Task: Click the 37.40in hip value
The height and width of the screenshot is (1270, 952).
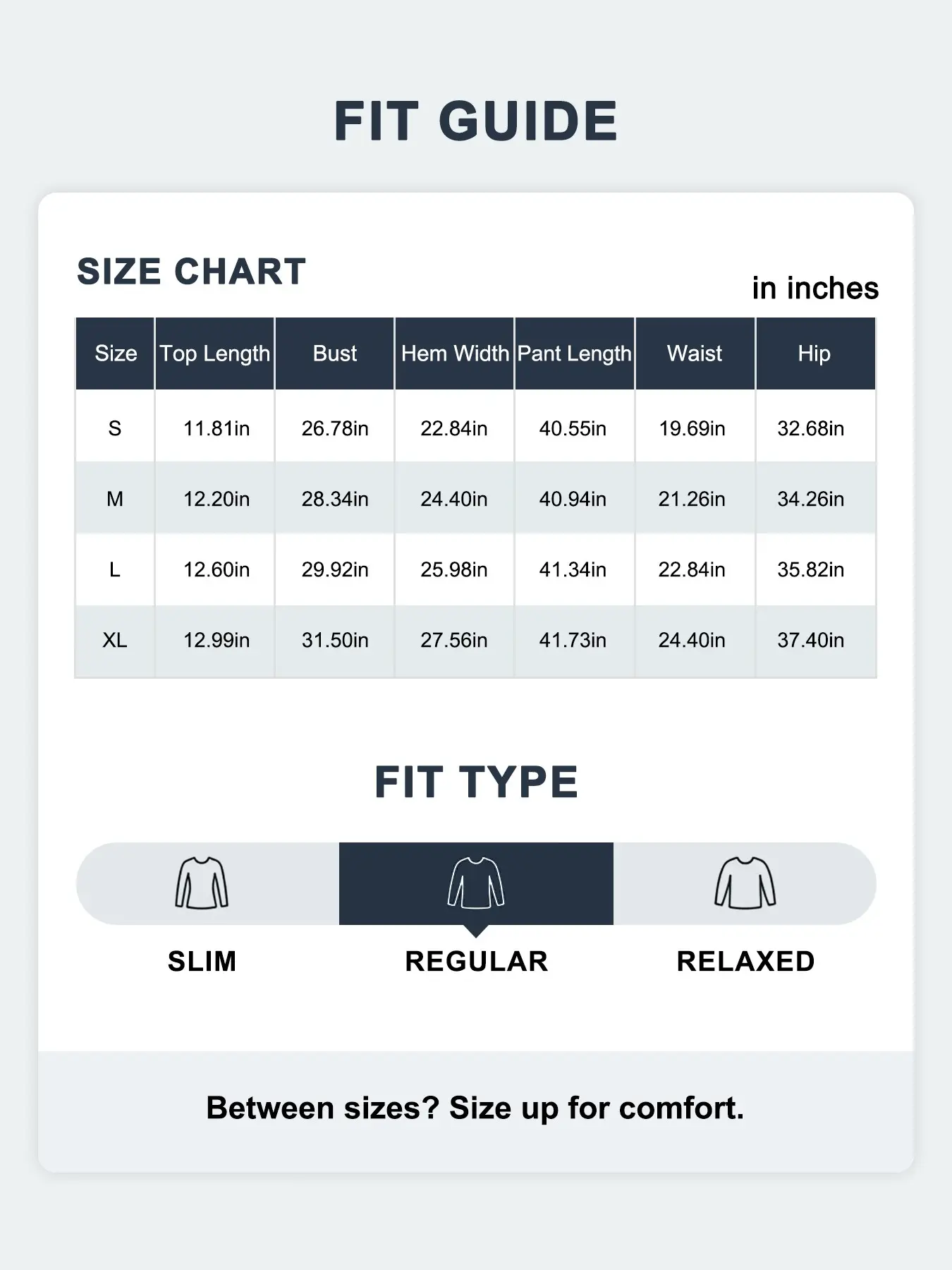Action: tap(811, 640)
